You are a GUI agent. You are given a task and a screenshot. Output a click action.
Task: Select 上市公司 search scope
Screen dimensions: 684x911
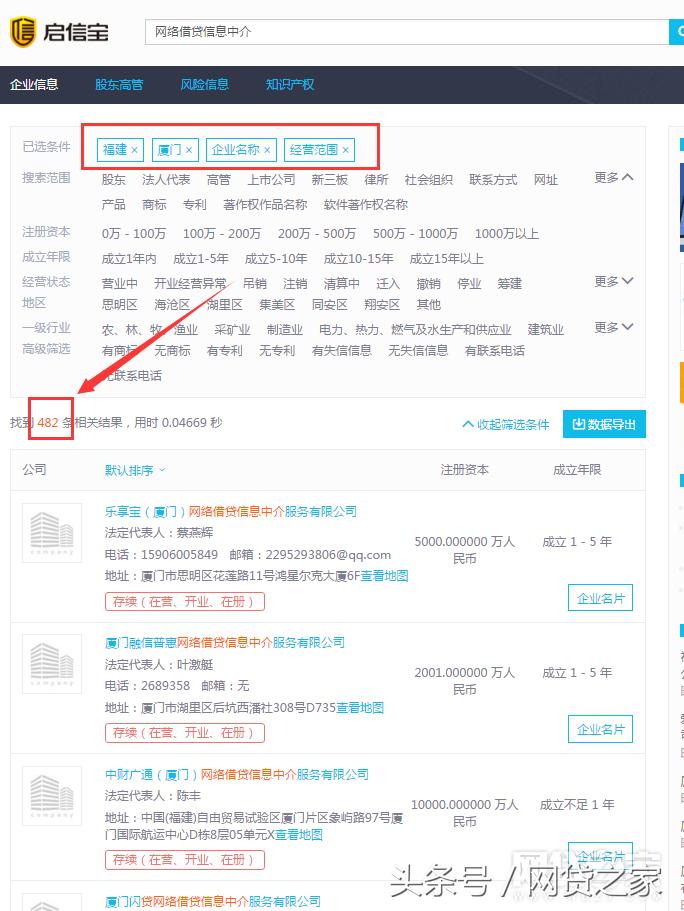coord(271,180)
